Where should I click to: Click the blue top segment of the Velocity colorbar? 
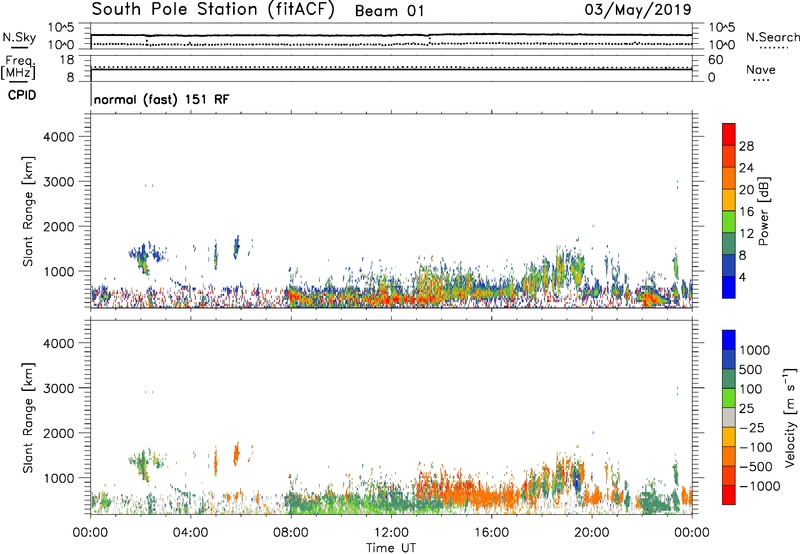coord(729,340)
